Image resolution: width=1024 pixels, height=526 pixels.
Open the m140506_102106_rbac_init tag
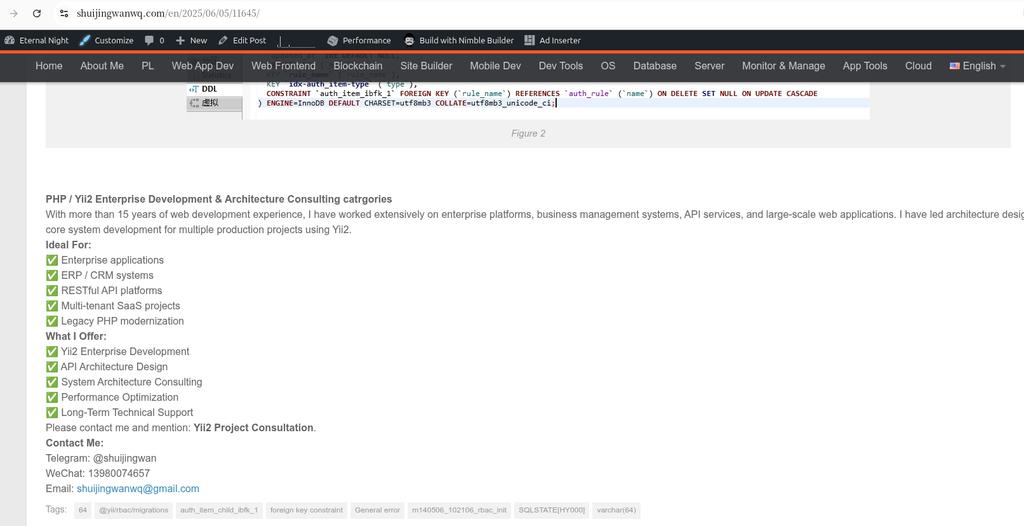459,510
